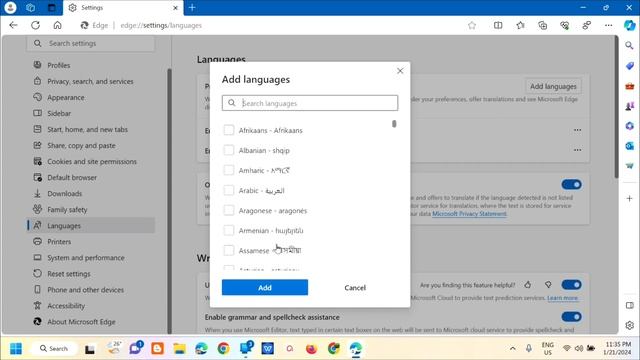Open the profile avatar icon

10,7
